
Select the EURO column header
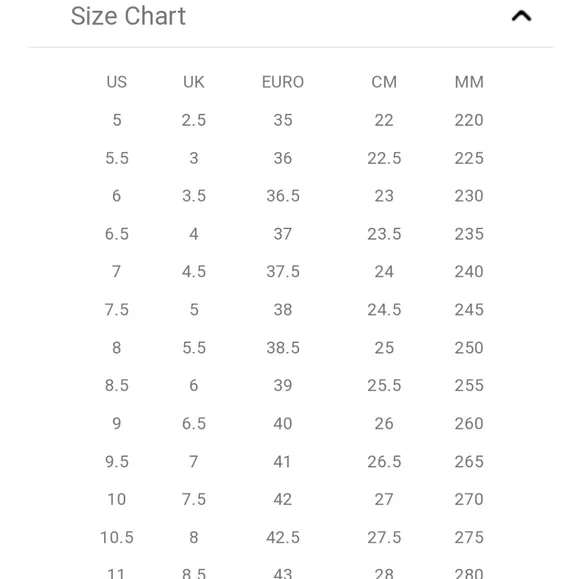pyautogui.click(x=283, y=82)
